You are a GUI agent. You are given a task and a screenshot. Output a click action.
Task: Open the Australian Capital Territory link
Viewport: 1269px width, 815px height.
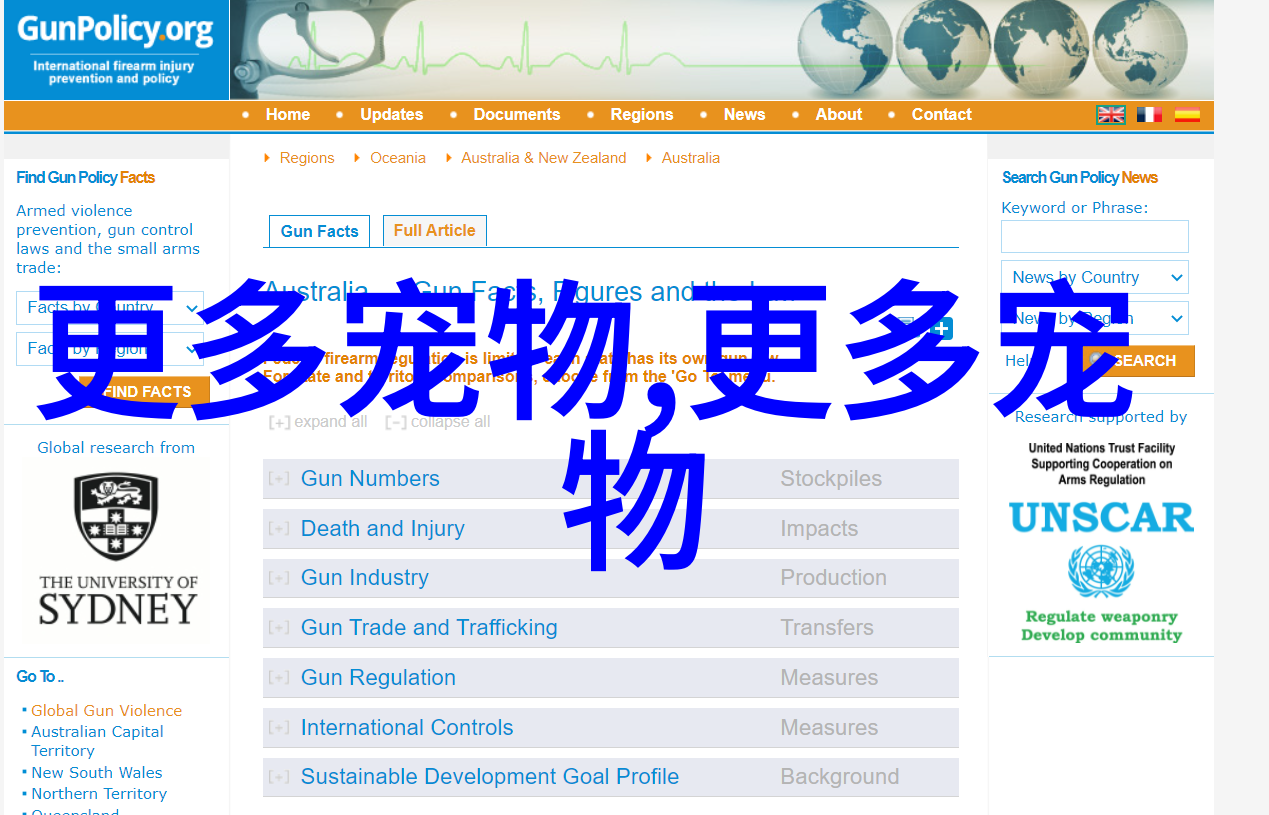[x=97, y=741]
